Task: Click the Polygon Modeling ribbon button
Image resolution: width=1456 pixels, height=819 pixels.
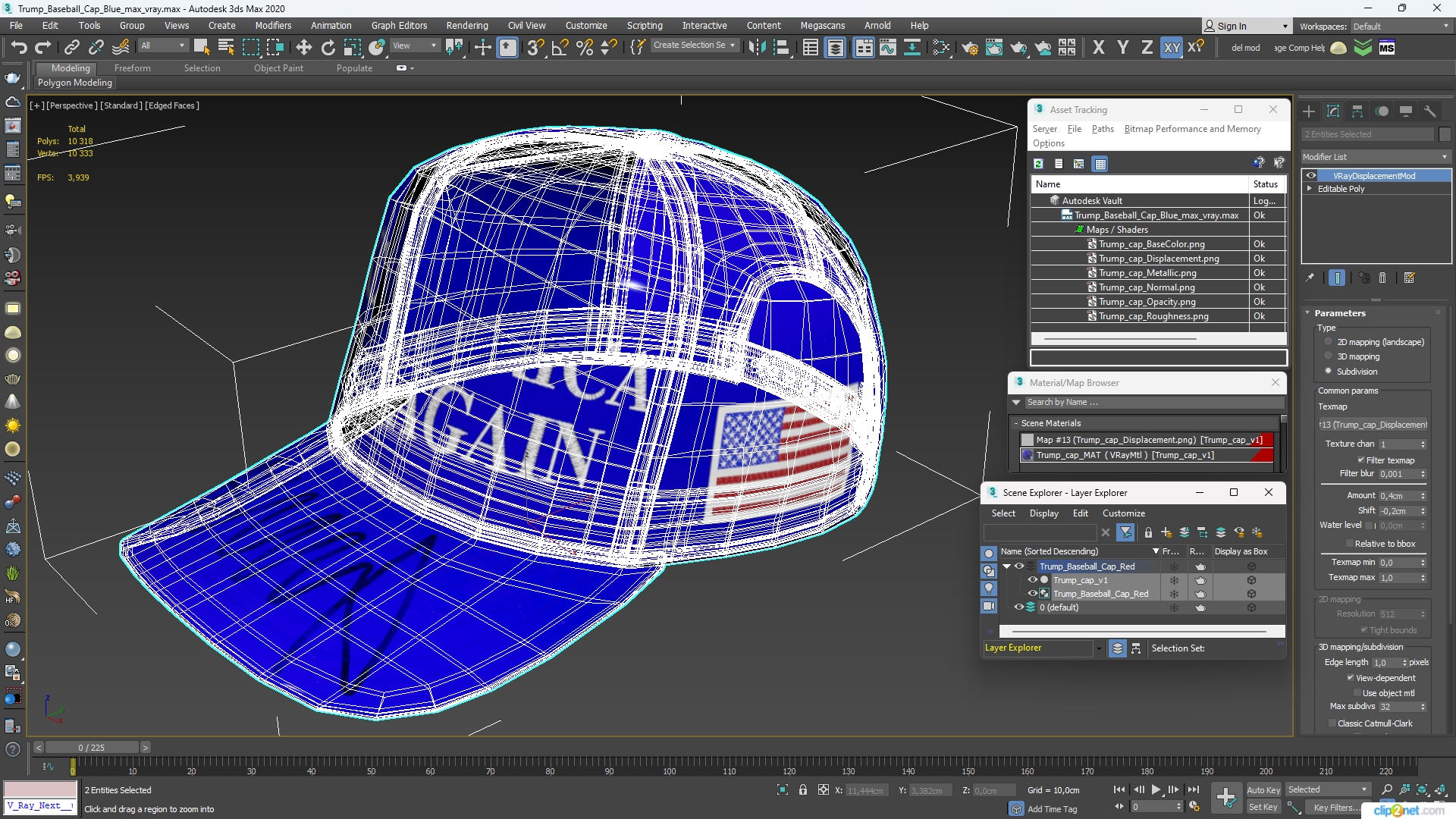Action: (x=75, y=83)
